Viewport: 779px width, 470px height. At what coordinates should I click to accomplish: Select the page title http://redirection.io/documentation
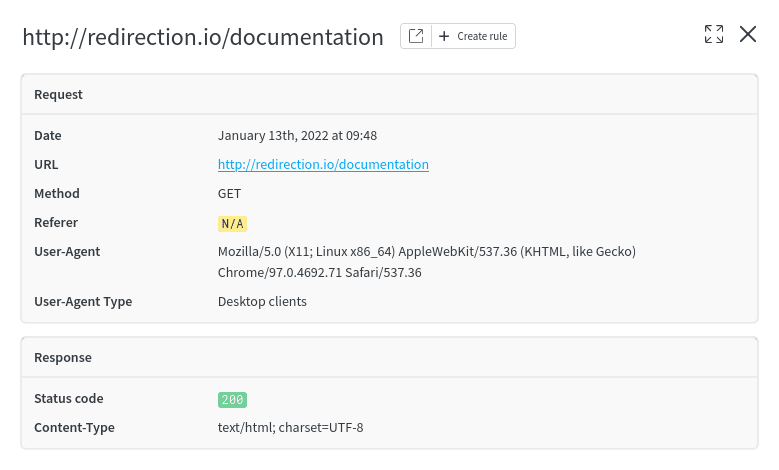point(203,37)
